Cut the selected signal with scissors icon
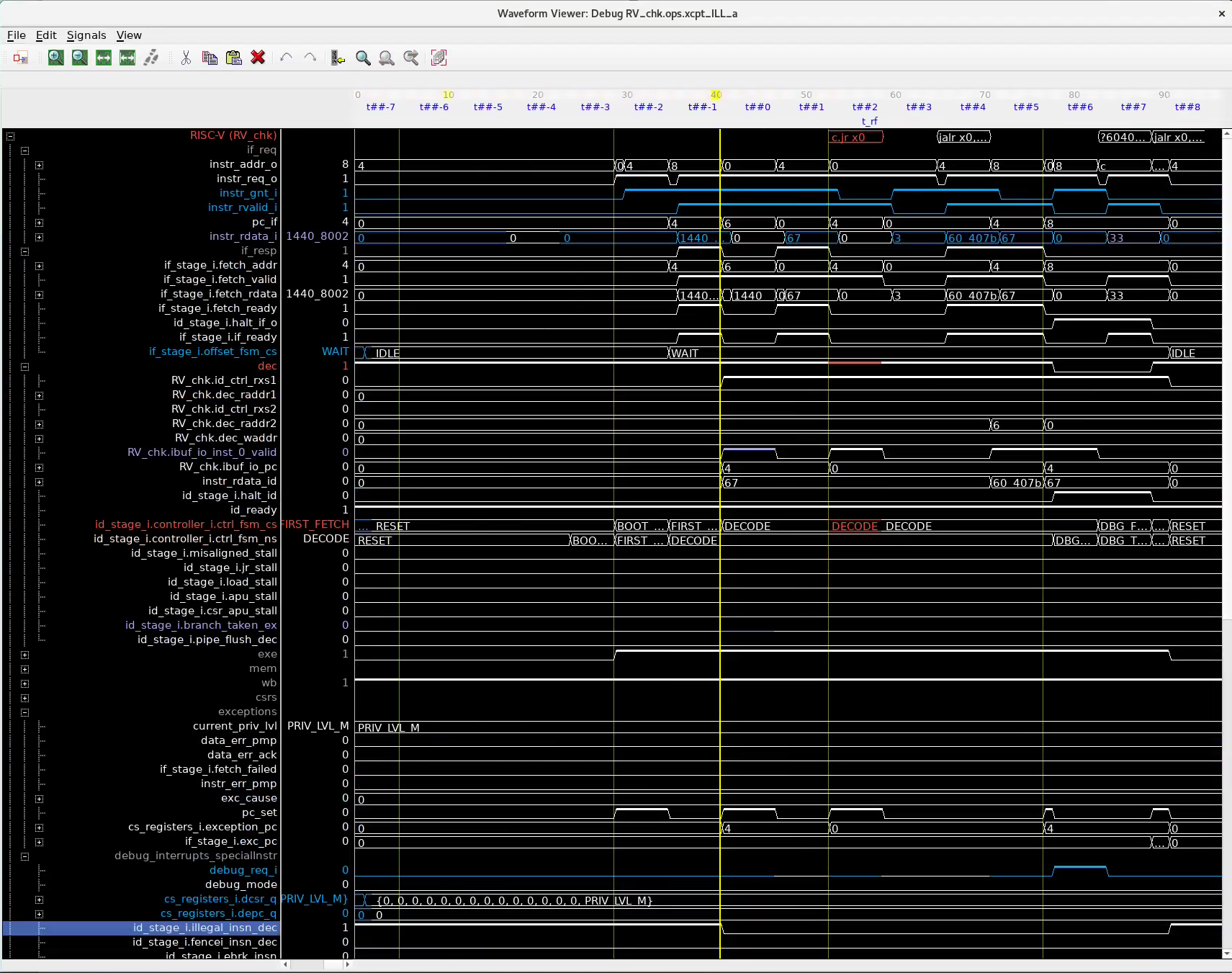Image resolution: width=1232 pixels, height=973 pixels. (x=186, y=58)
